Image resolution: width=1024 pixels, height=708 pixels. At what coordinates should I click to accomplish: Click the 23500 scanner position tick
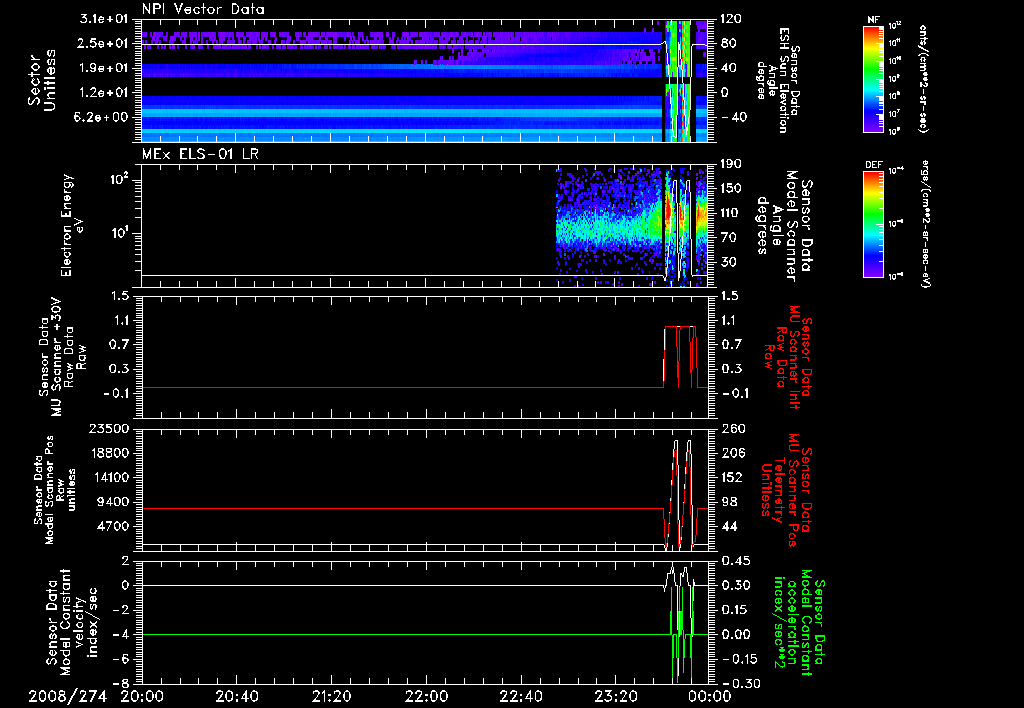point(109,429)
